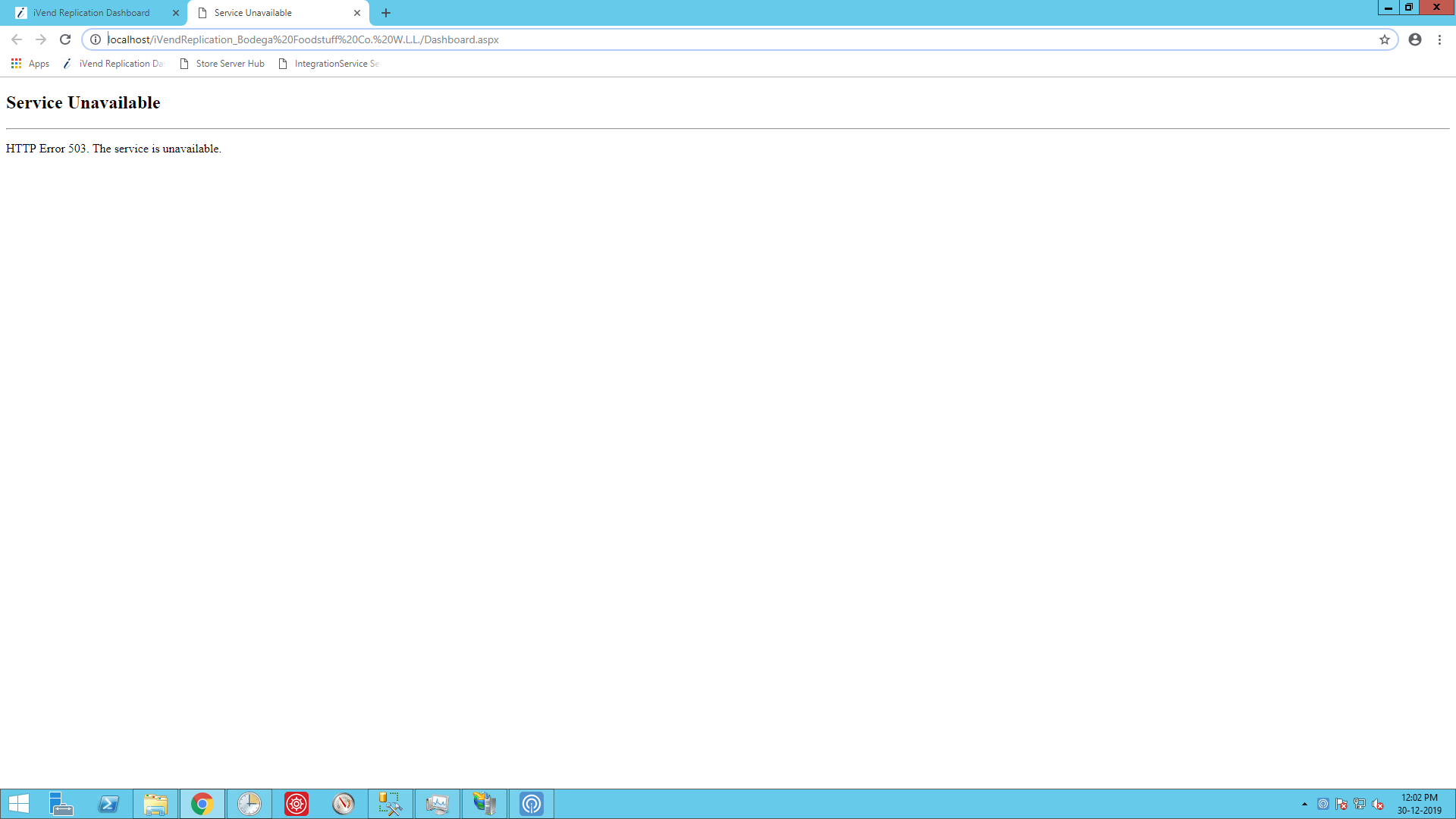Open the Apps bookmarks shortcut
The height and width of the screenshot is (819, 1456).
30,64
